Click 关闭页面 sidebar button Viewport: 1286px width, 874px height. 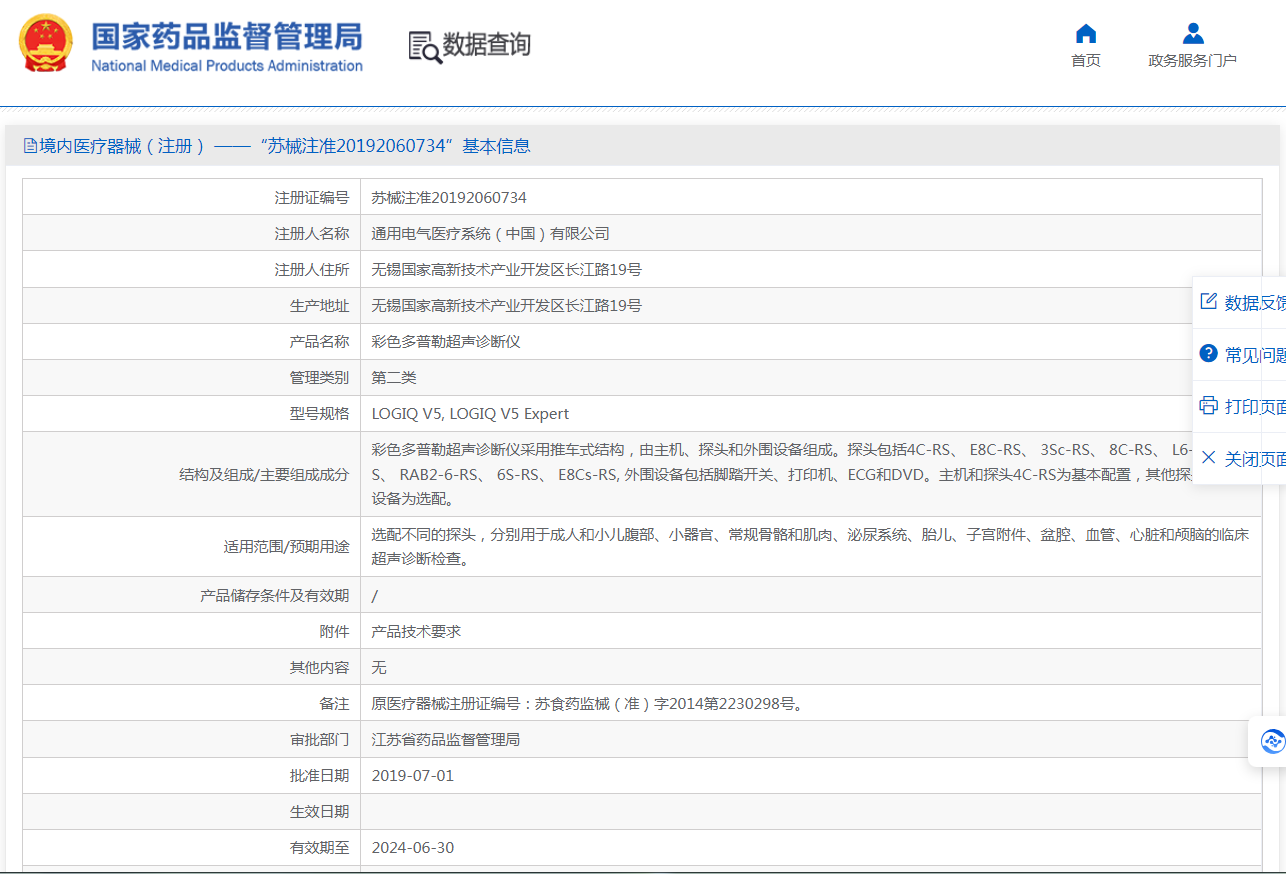click(1241, 458)
